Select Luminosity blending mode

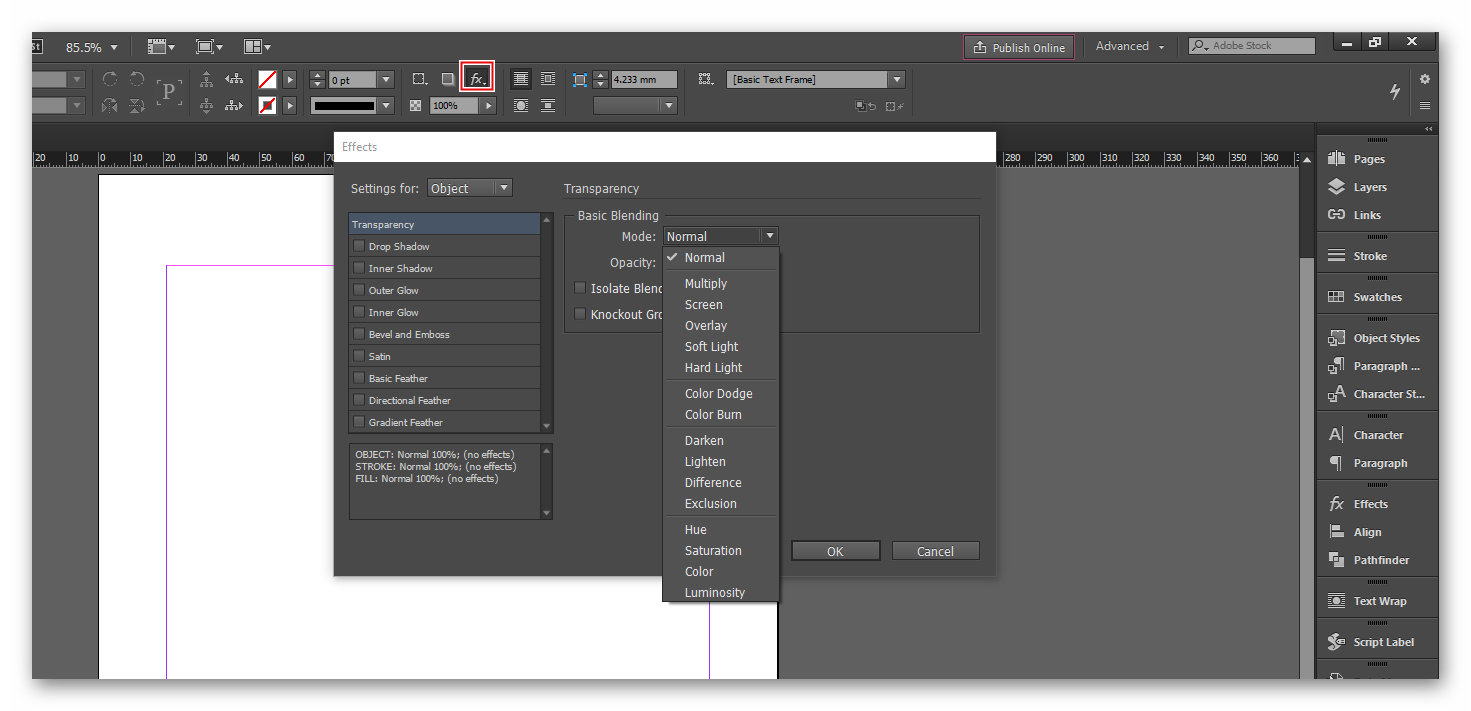click(714, 593)
